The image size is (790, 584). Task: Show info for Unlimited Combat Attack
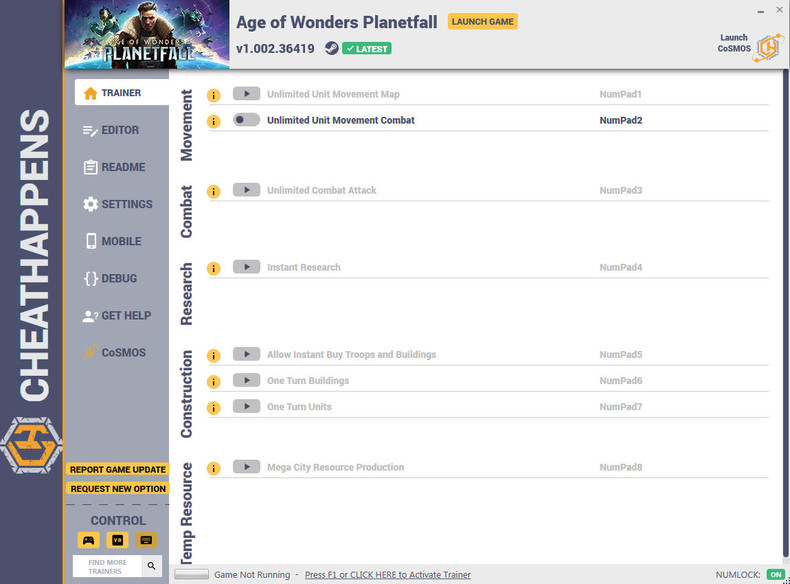214,191
